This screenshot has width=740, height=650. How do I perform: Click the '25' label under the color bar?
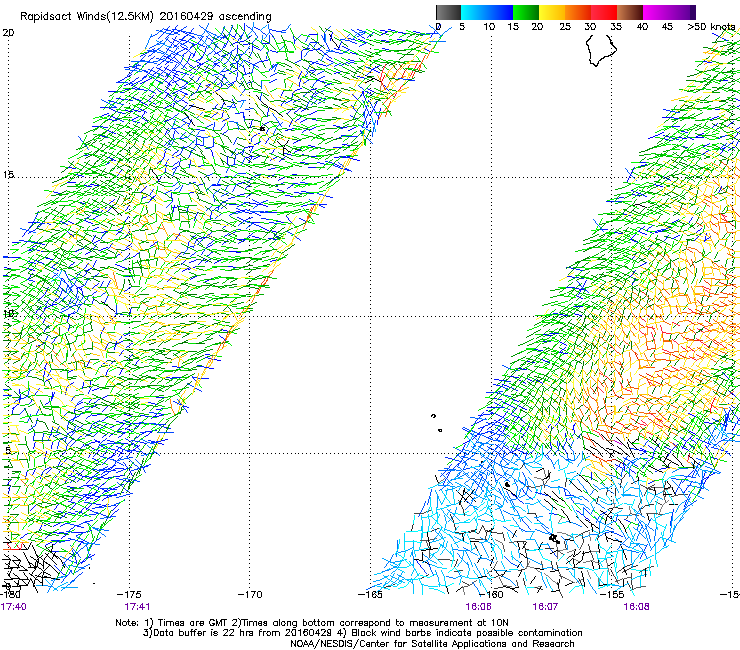[x=565, y=27]
